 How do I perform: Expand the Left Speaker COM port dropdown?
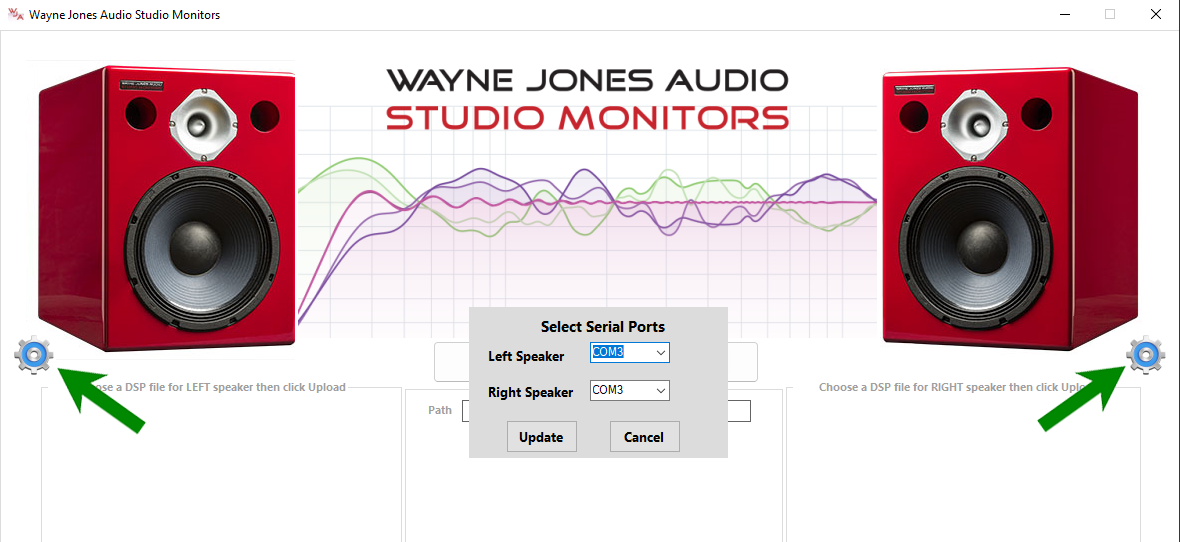(x=661, y=352)
